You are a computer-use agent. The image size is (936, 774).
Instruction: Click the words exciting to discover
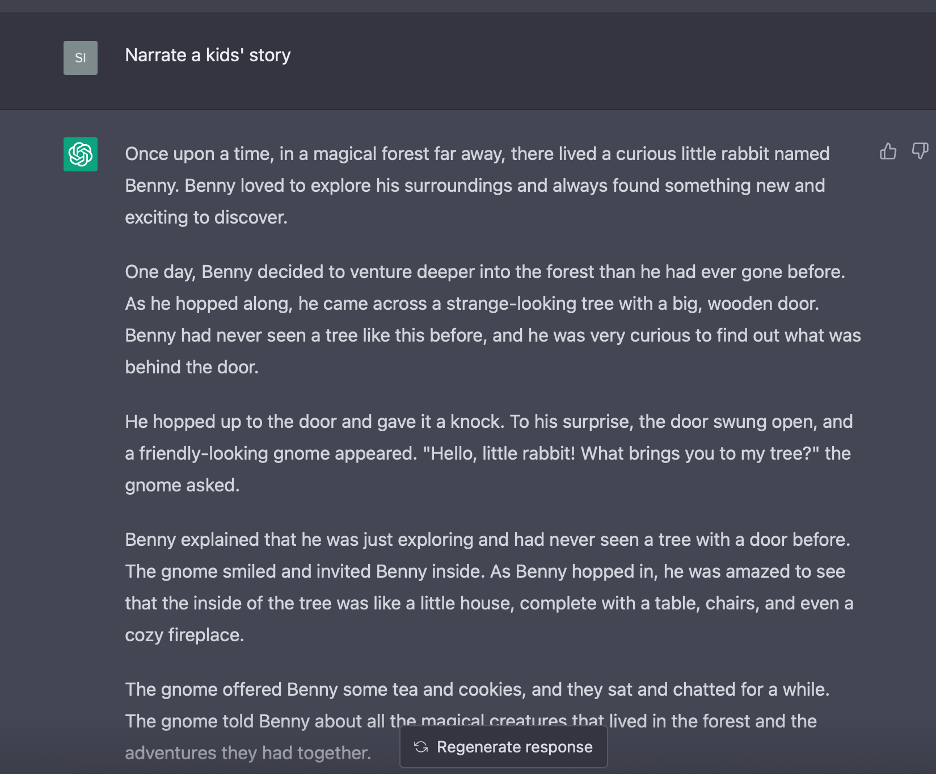[205, 217]
